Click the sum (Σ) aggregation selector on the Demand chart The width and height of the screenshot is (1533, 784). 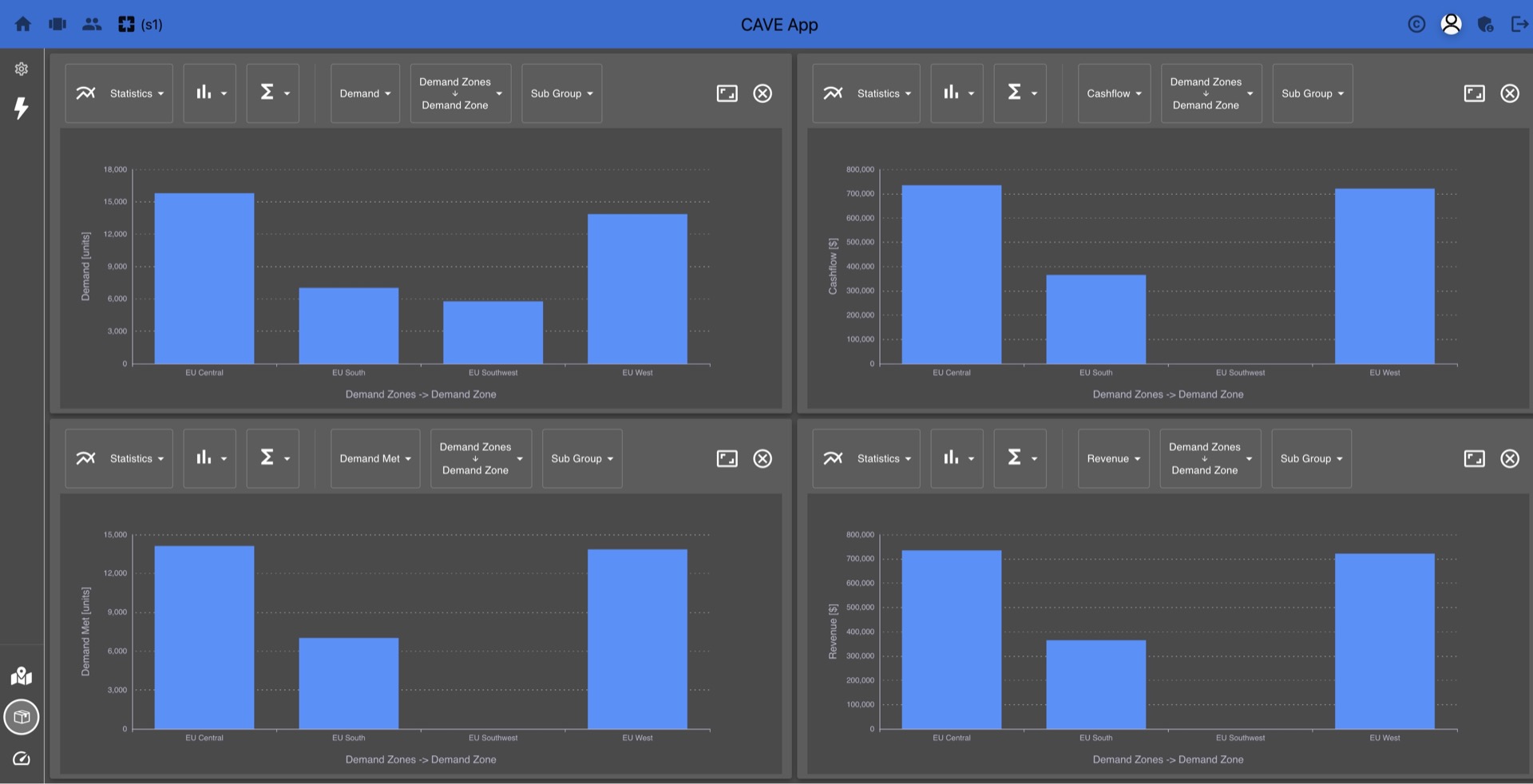click(x=273, y=93)
